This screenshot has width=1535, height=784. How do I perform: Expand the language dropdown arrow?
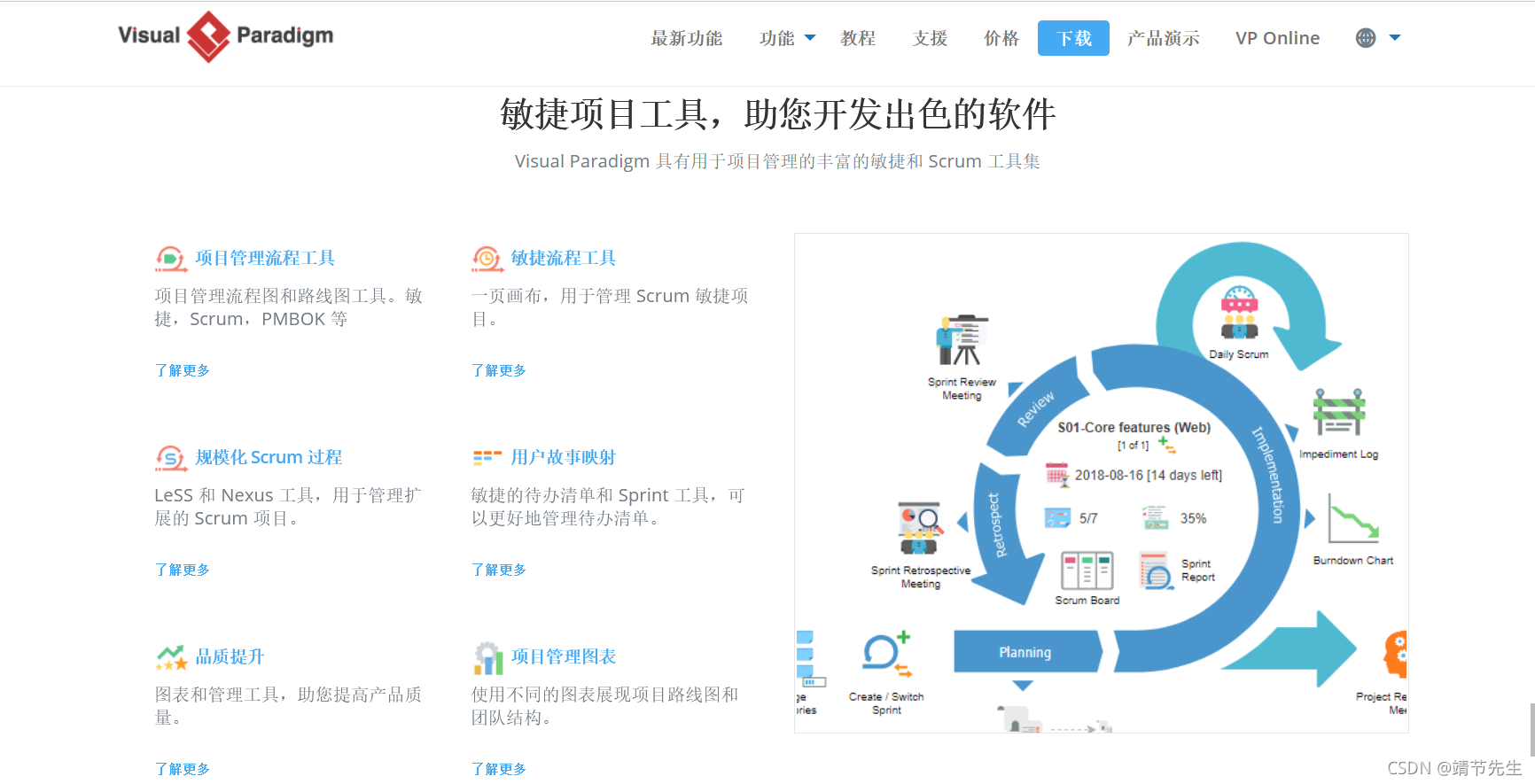[x=1395, y=38]
